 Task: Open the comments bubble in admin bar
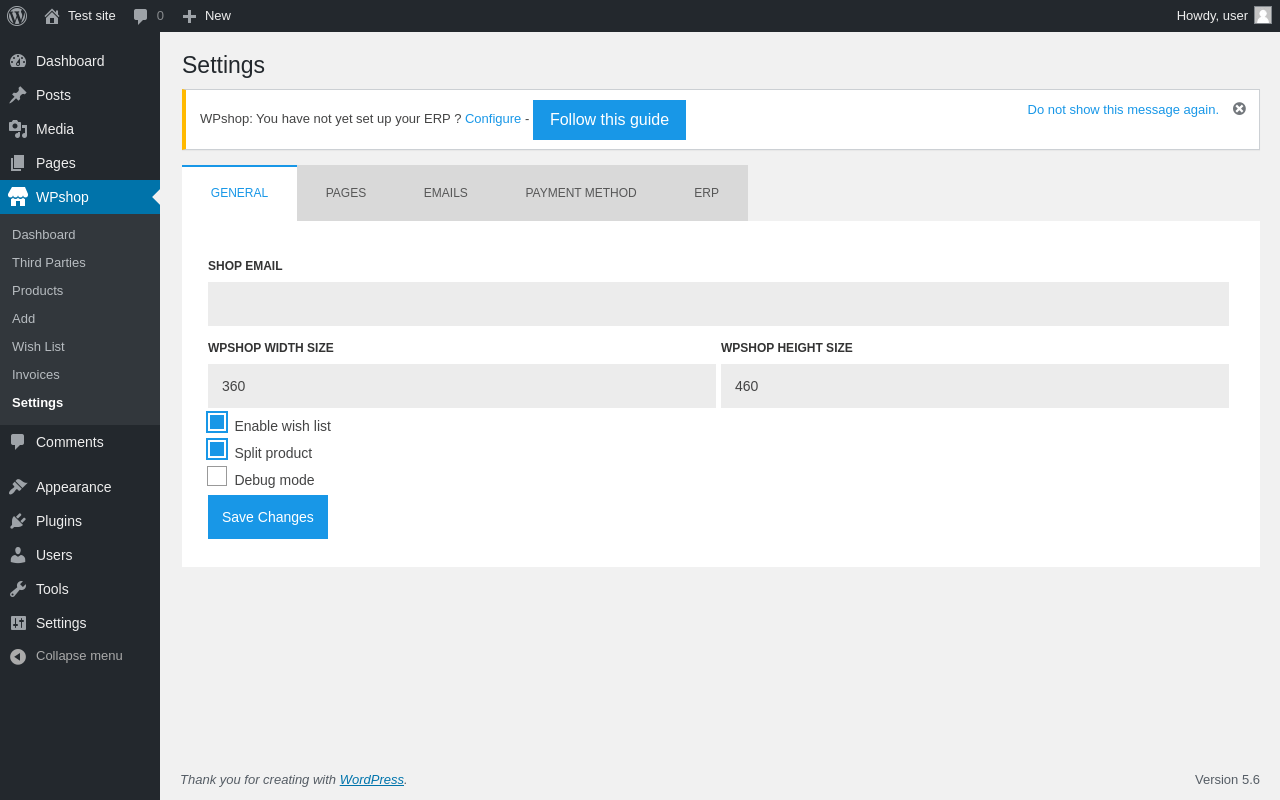click(x=140, y=16)
